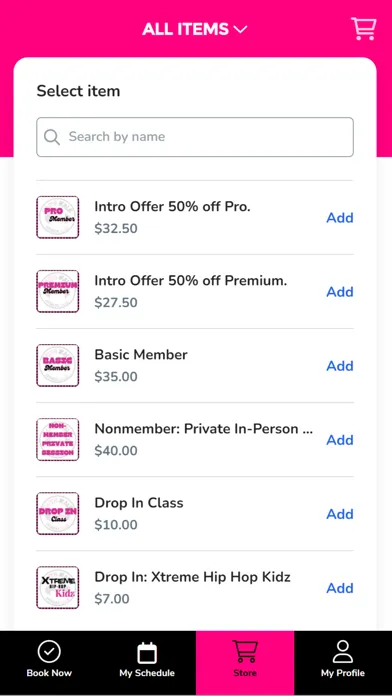Expand the ALL ITEMS category dropdown

coord(194,29)
